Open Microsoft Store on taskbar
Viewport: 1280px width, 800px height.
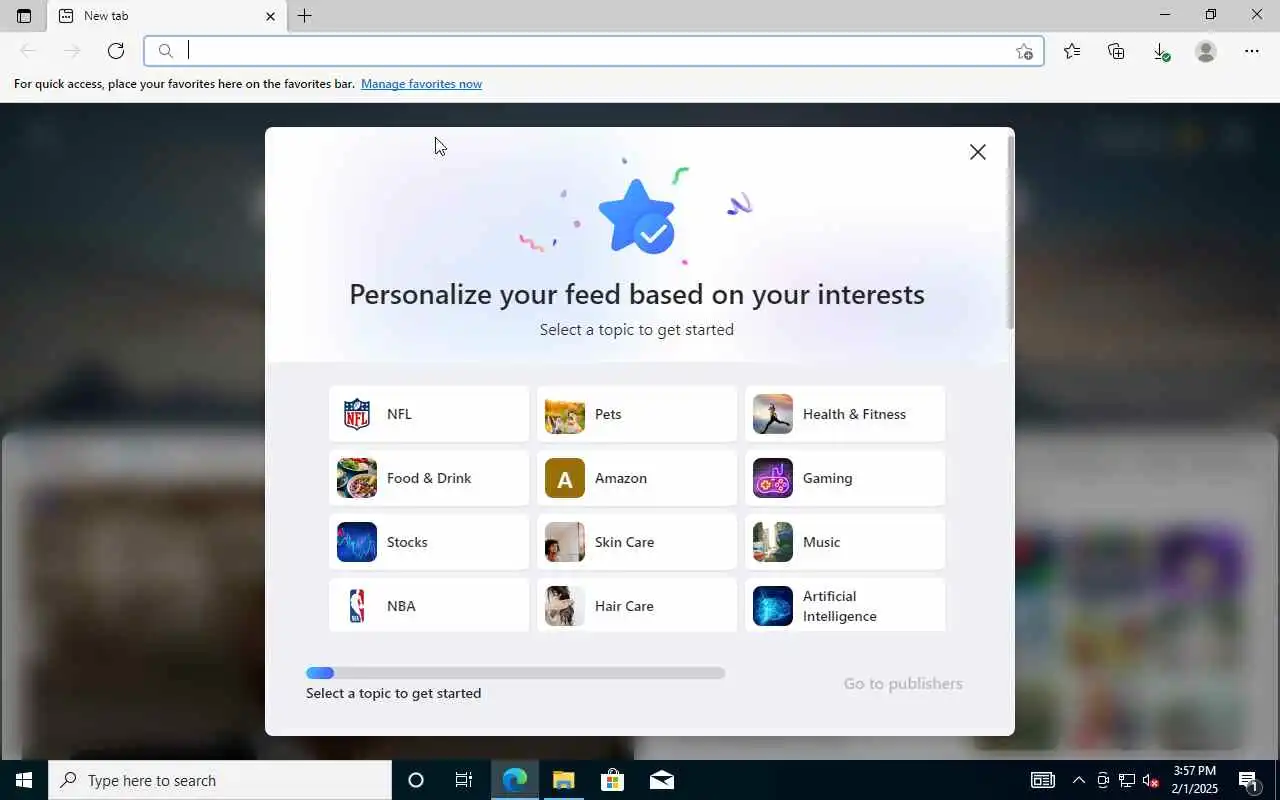[612, 780]
